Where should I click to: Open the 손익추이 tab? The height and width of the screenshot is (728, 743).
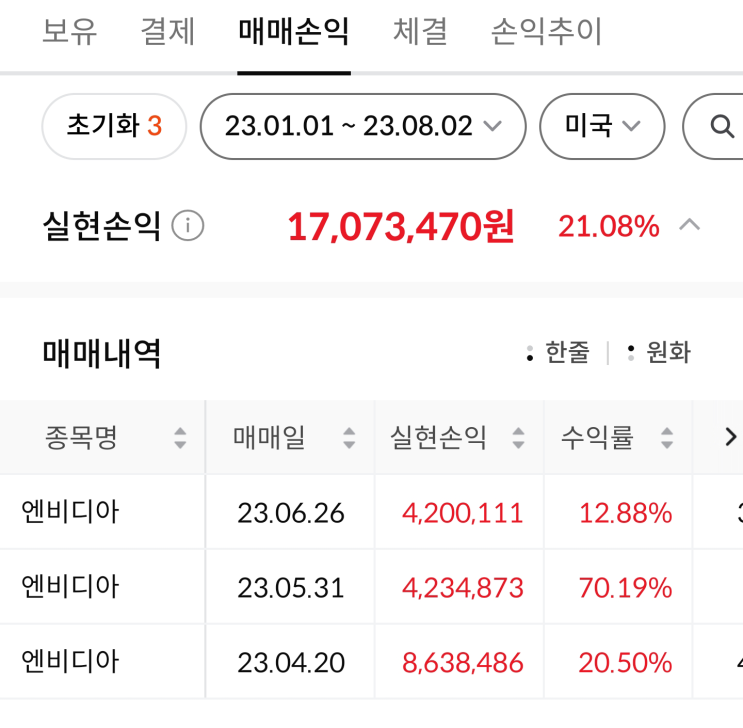(546, 33)
